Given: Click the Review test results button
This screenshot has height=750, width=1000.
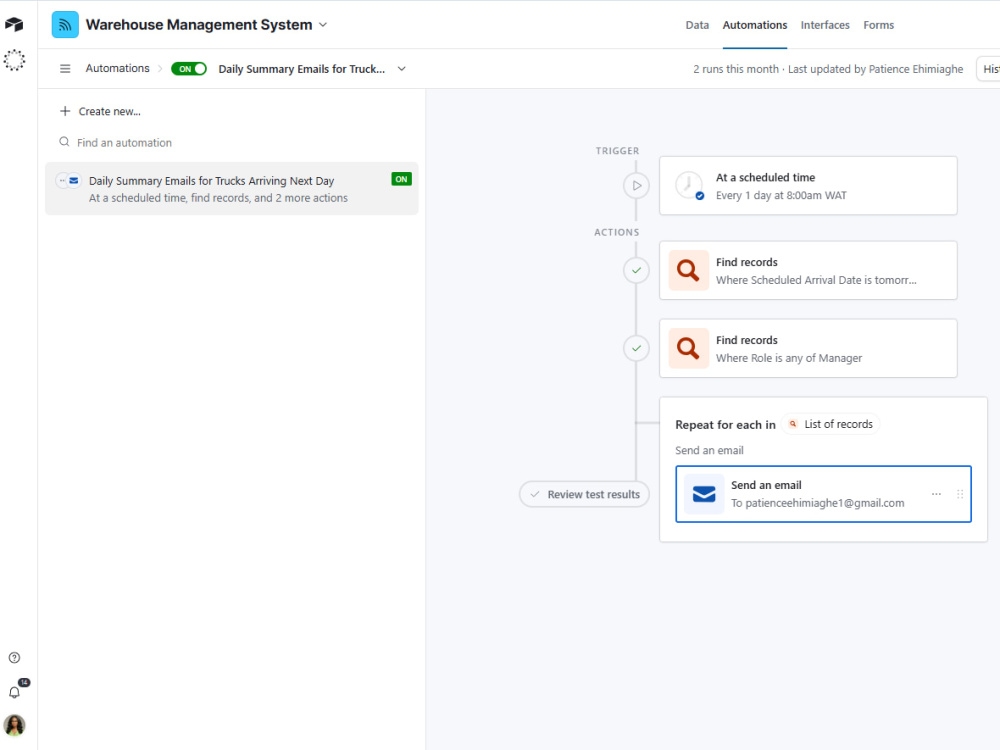Looking at the screenshot, I should (584, 494).
